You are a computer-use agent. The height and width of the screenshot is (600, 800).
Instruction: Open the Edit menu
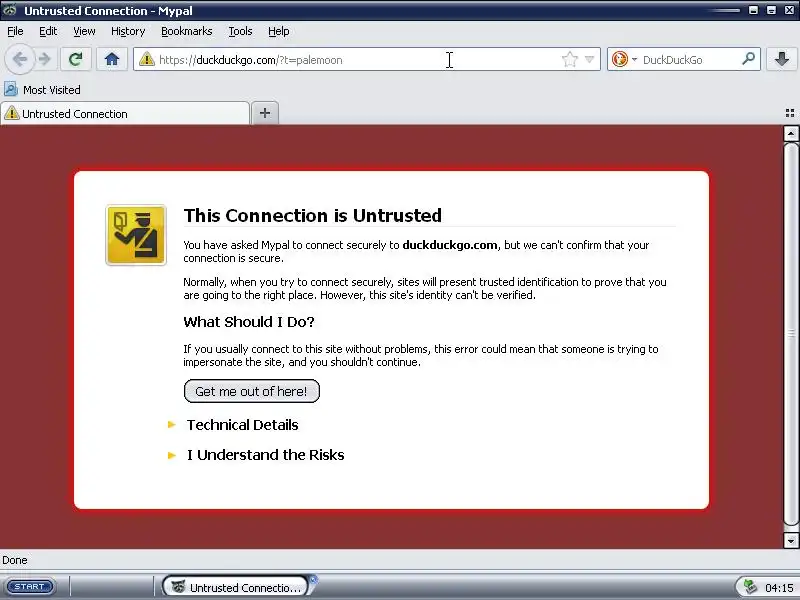click(48, 31)
